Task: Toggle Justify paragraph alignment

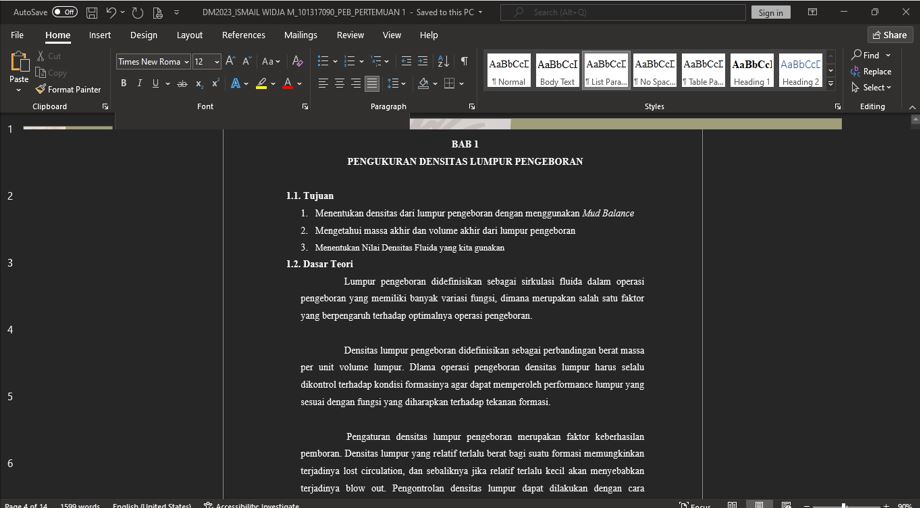Action: (372, 83)
